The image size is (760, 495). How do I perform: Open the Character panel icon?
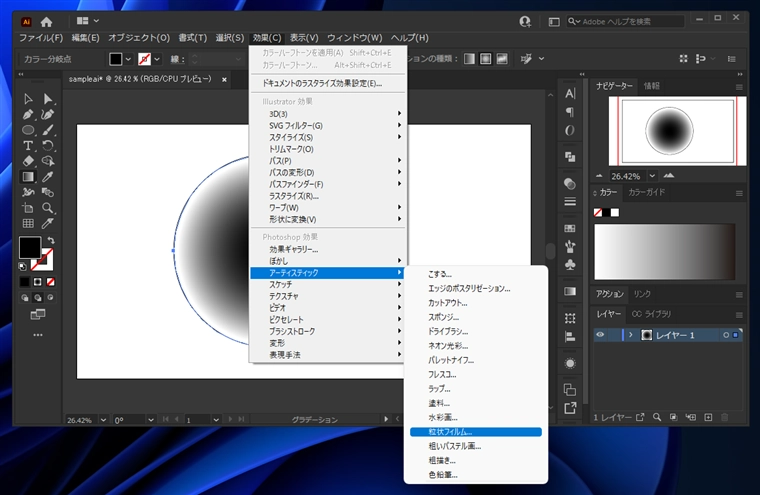(x=570, y=94)
